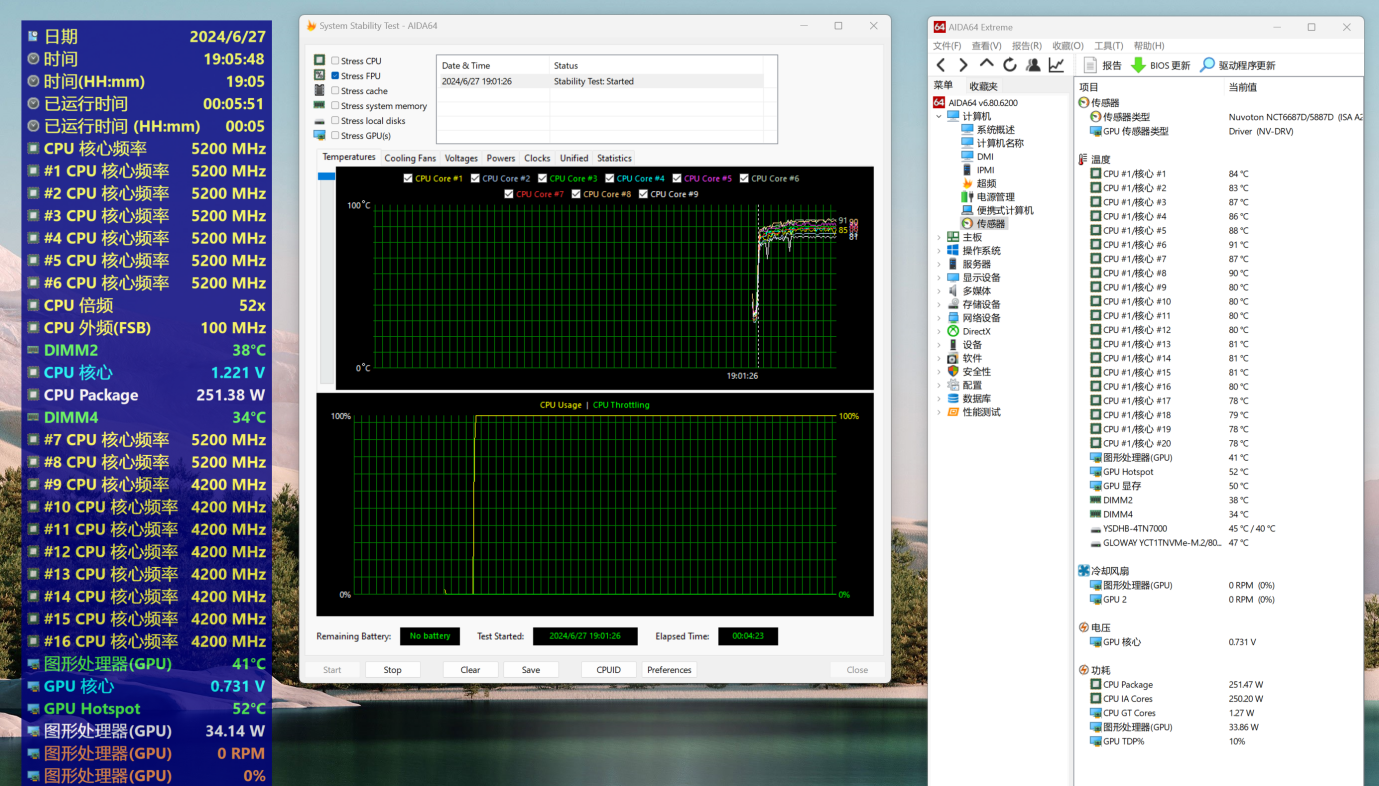Refresh the sensor page using the refresh icon
Viewport: 1379px width, 786px height.
(x=1010, y=65)
